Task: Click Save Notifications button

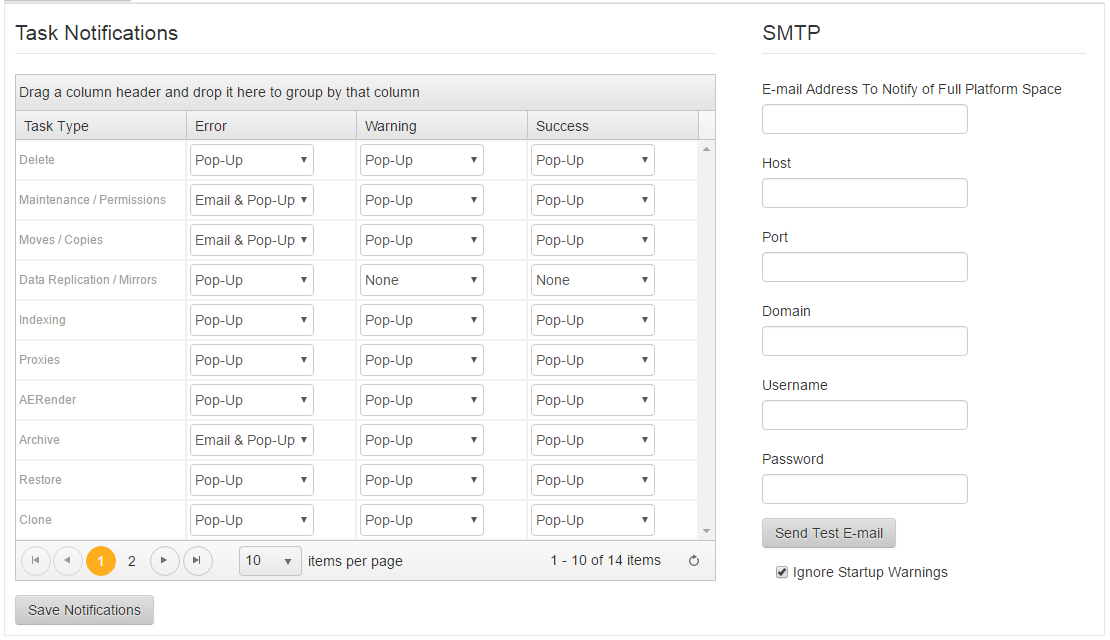Action: 84,610
